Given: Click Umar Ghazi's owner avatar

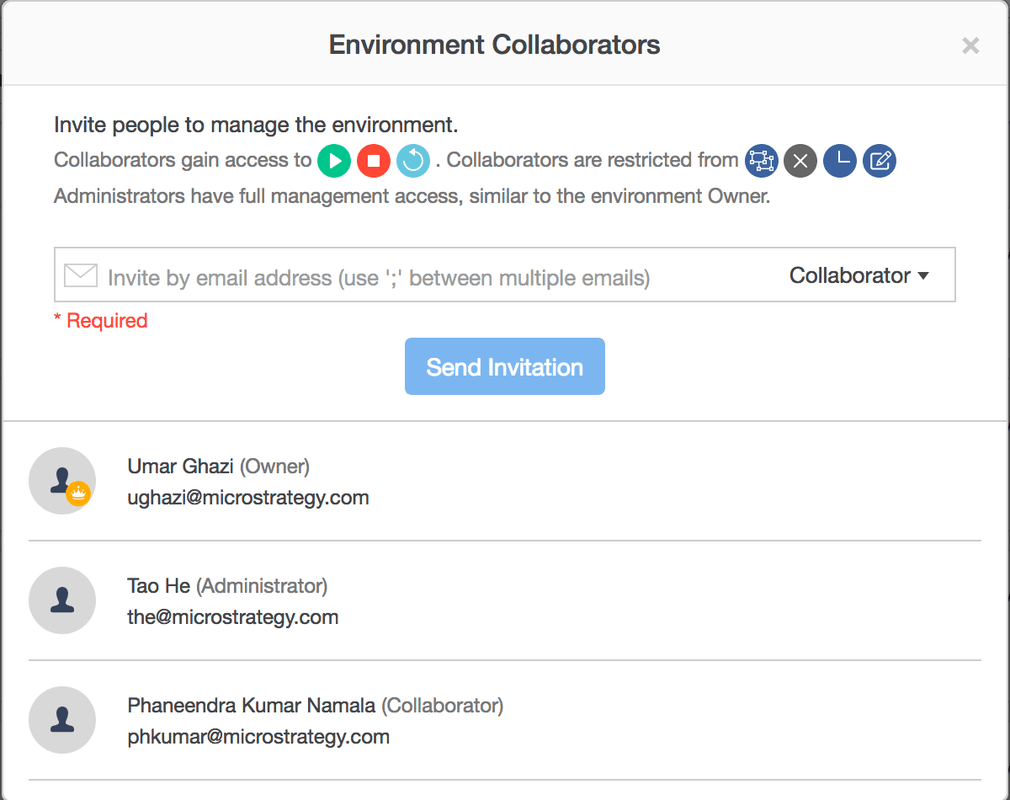Looking at the screenshot, I should [x=62, y=481].
